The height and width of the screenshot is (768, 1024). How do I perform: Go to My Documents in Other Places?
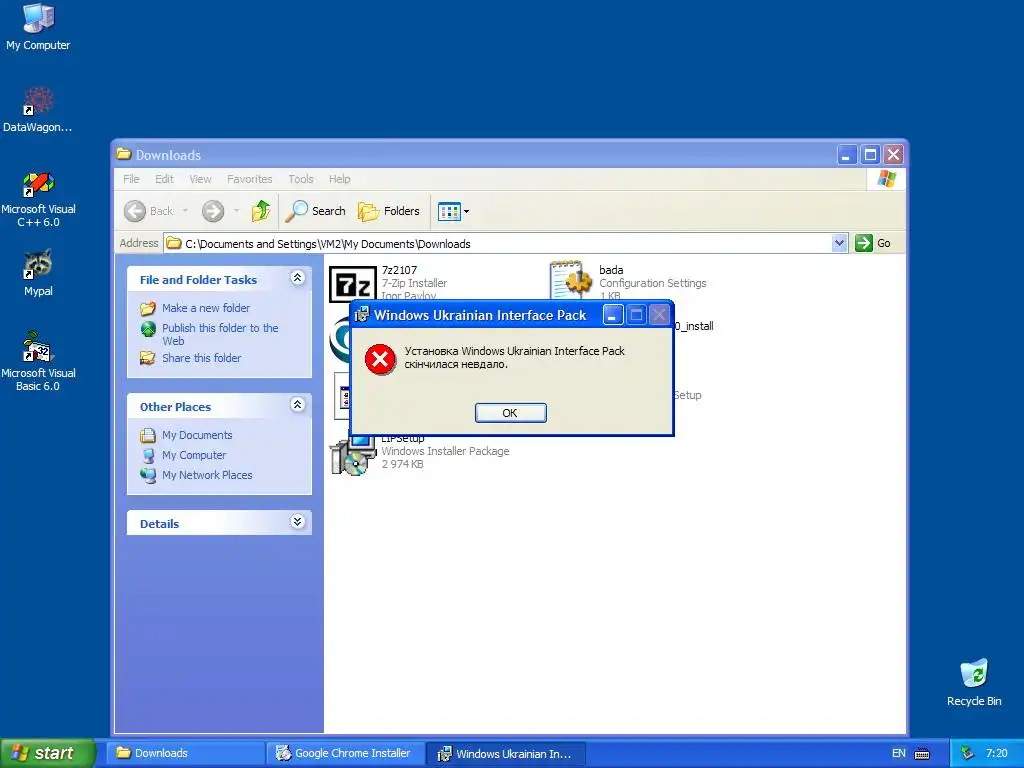pyautogui.click(x=197, y=435)
